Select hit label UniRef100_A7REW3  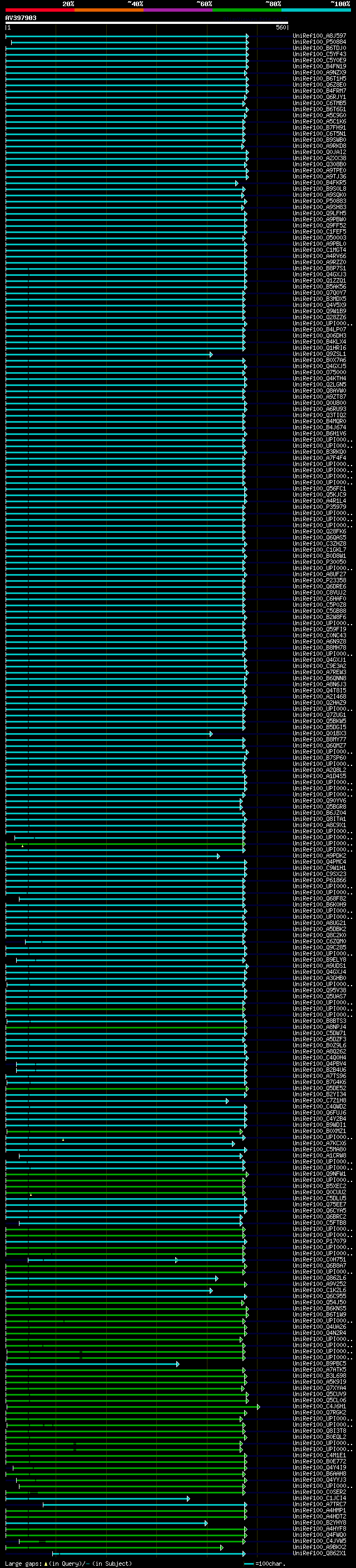pyautogui.click(x=319, y=672)
